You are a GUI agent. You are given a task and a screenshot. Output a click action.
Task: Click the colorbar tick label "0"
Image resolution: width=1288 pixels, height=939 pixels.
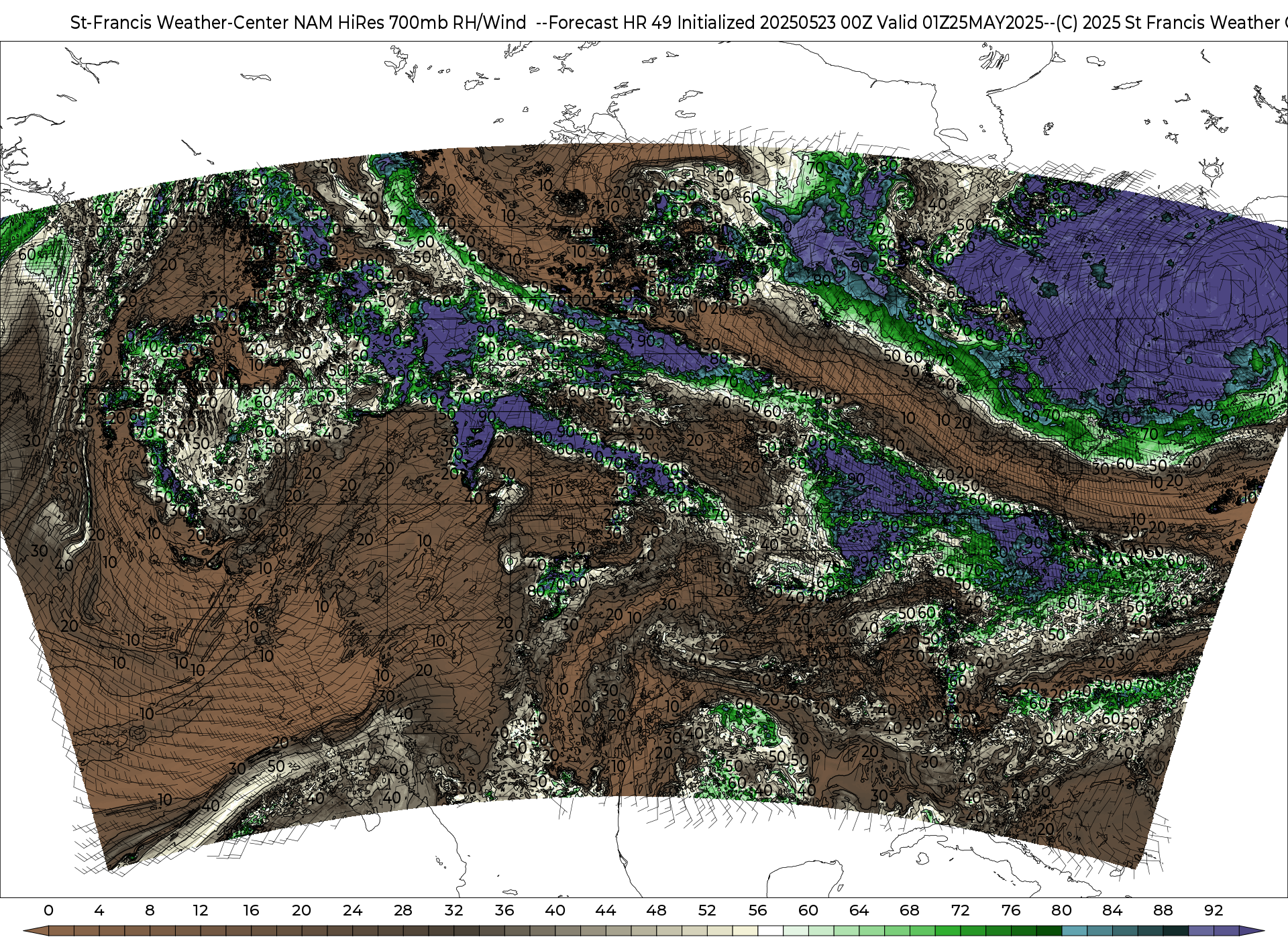(48, 910)
